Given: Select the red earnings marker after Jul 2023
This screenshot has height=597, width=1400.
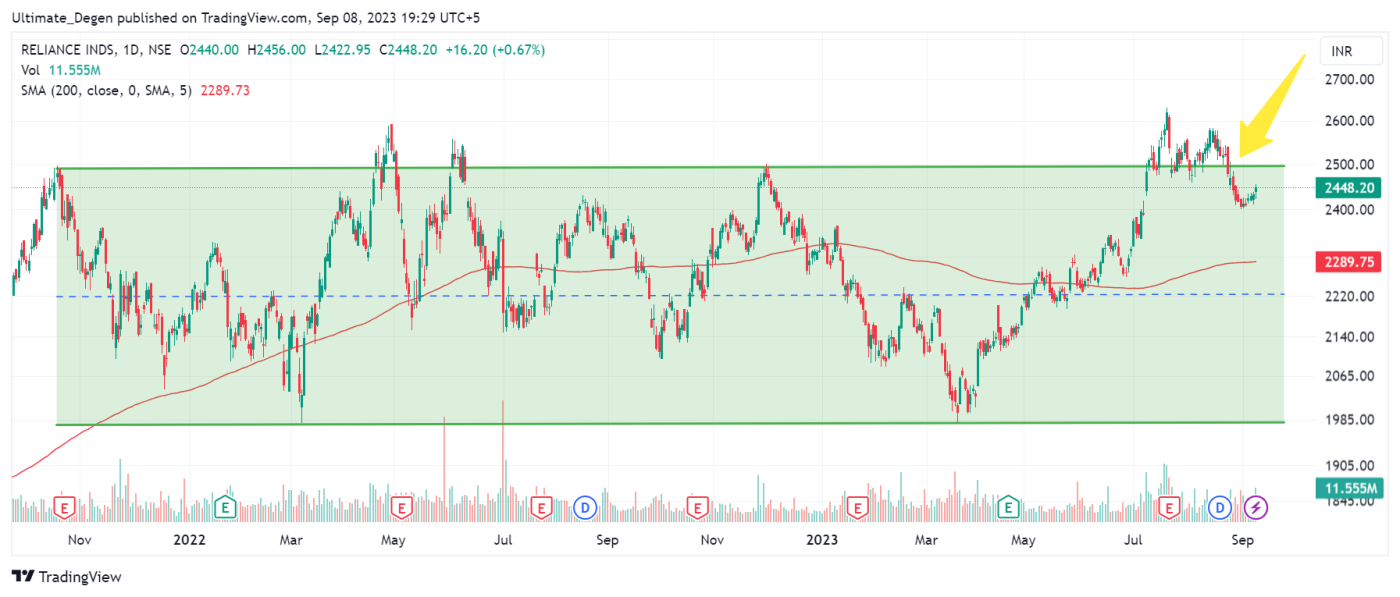Looking at the screenshot, I should [1168, 508].
